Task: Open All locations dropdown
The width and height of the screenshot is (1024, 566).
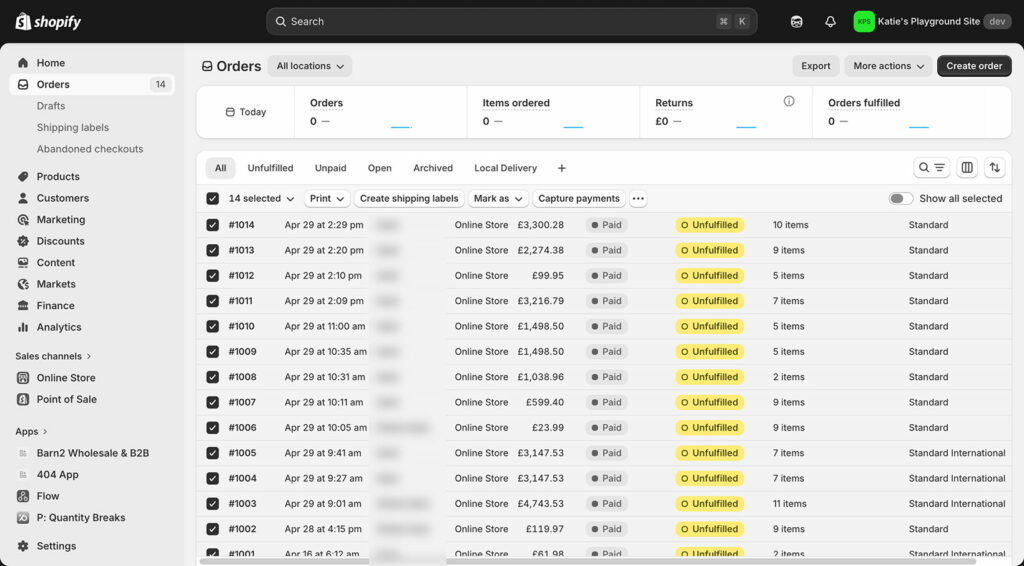Action: pyautogui.click(x=310, y=66)
